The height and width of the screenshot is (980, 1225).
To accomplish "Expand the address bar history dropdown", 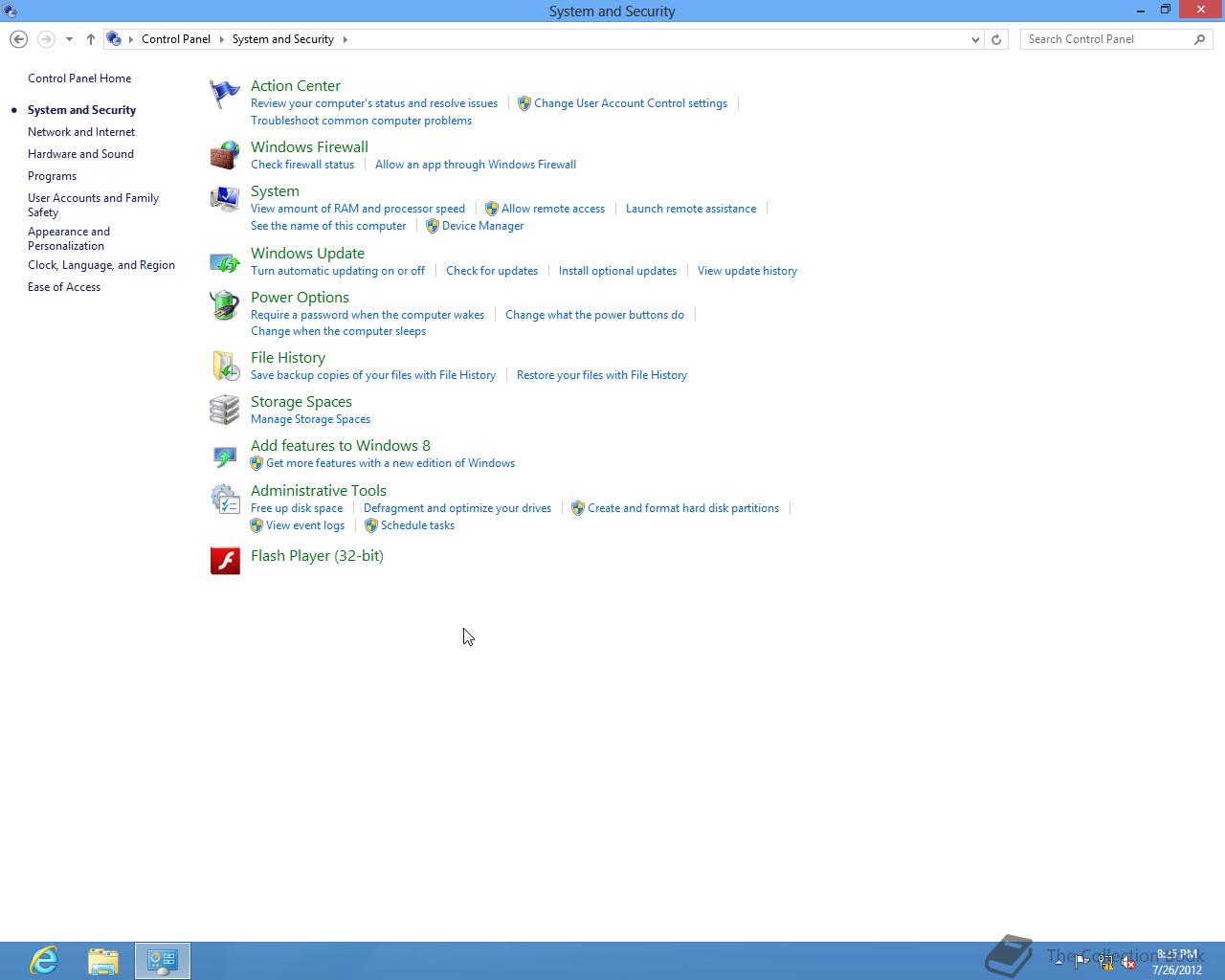I will pyautogui.click(x=975, y=39).
